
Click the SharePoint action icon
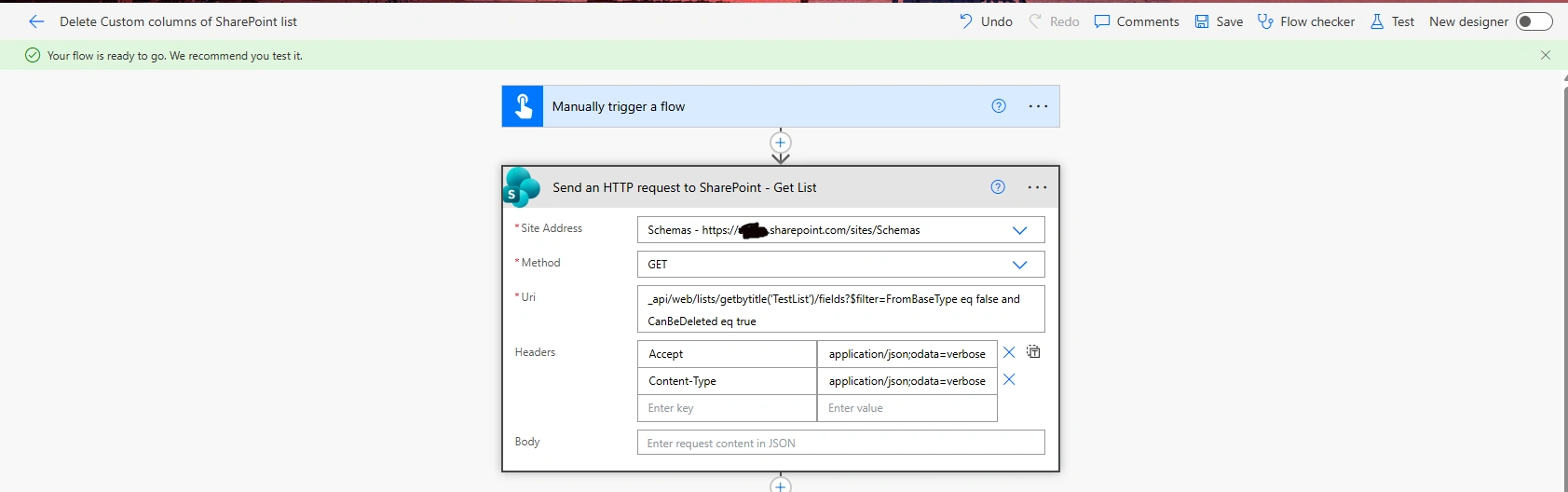(522, 187)
